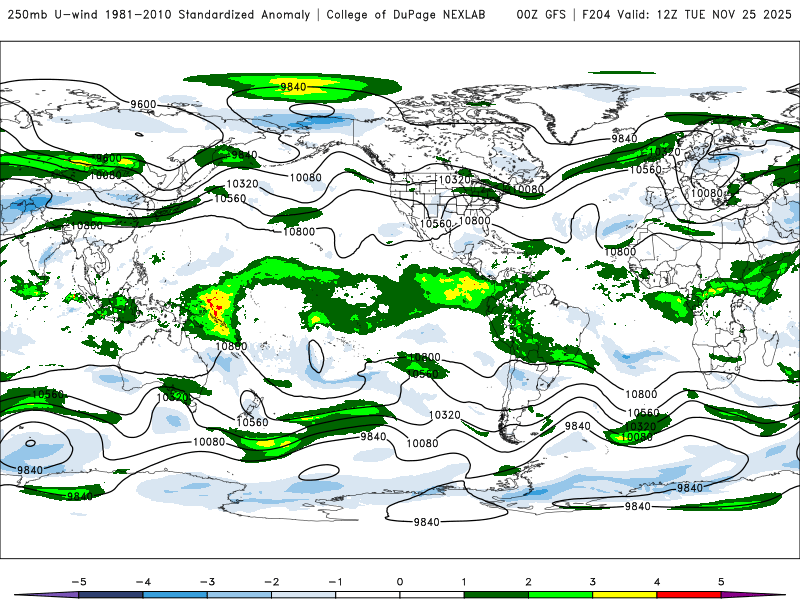Click the 10800 contour label over North Africa
This screenshot has width=800, height=600.
620,252
